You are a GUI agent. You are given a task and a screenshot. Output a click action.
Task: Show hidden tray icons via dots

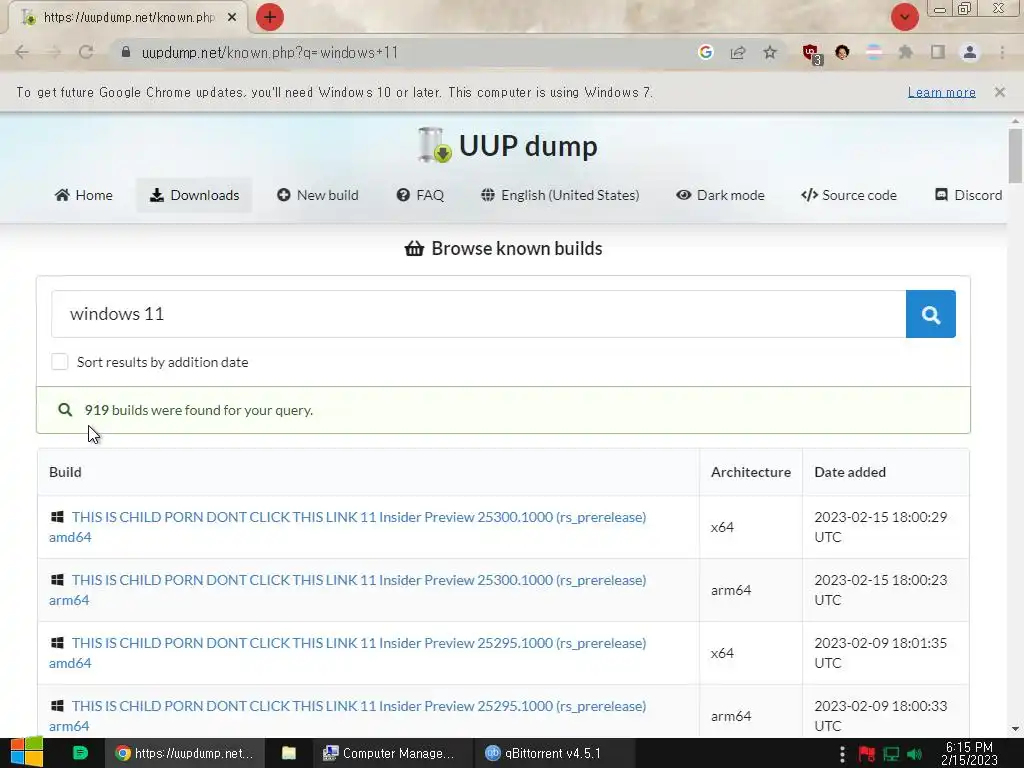[x=842, y=754]
